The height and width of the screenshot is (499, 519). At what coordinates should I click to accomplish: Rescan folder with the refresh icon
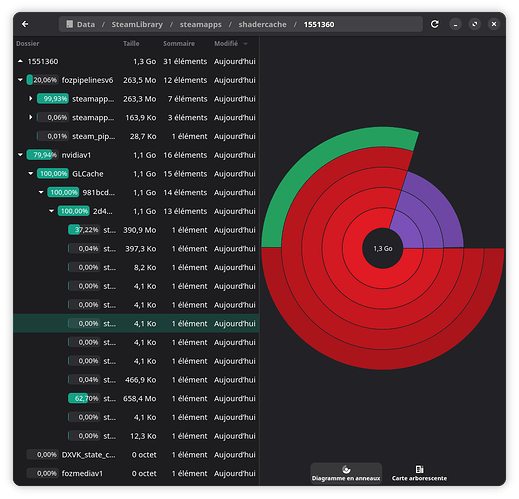click(x=434, y=24)
